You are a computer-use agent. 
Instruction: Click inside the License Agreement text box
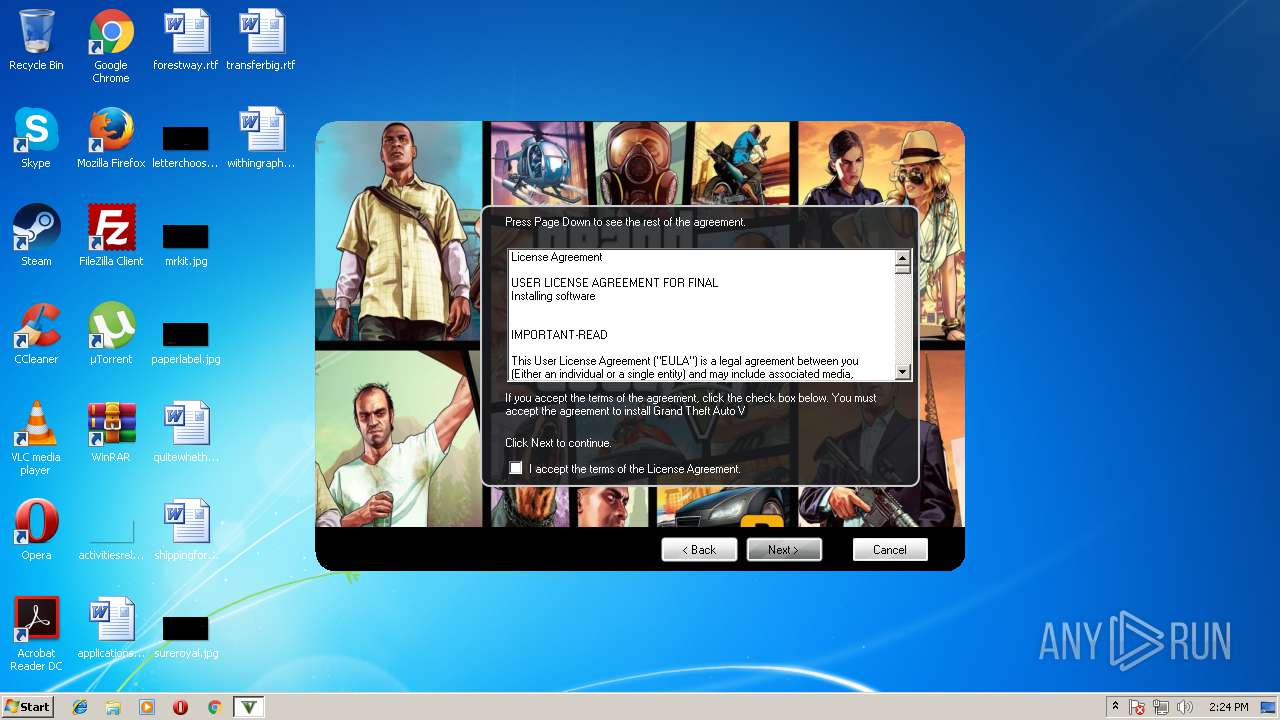pos(701,315)
